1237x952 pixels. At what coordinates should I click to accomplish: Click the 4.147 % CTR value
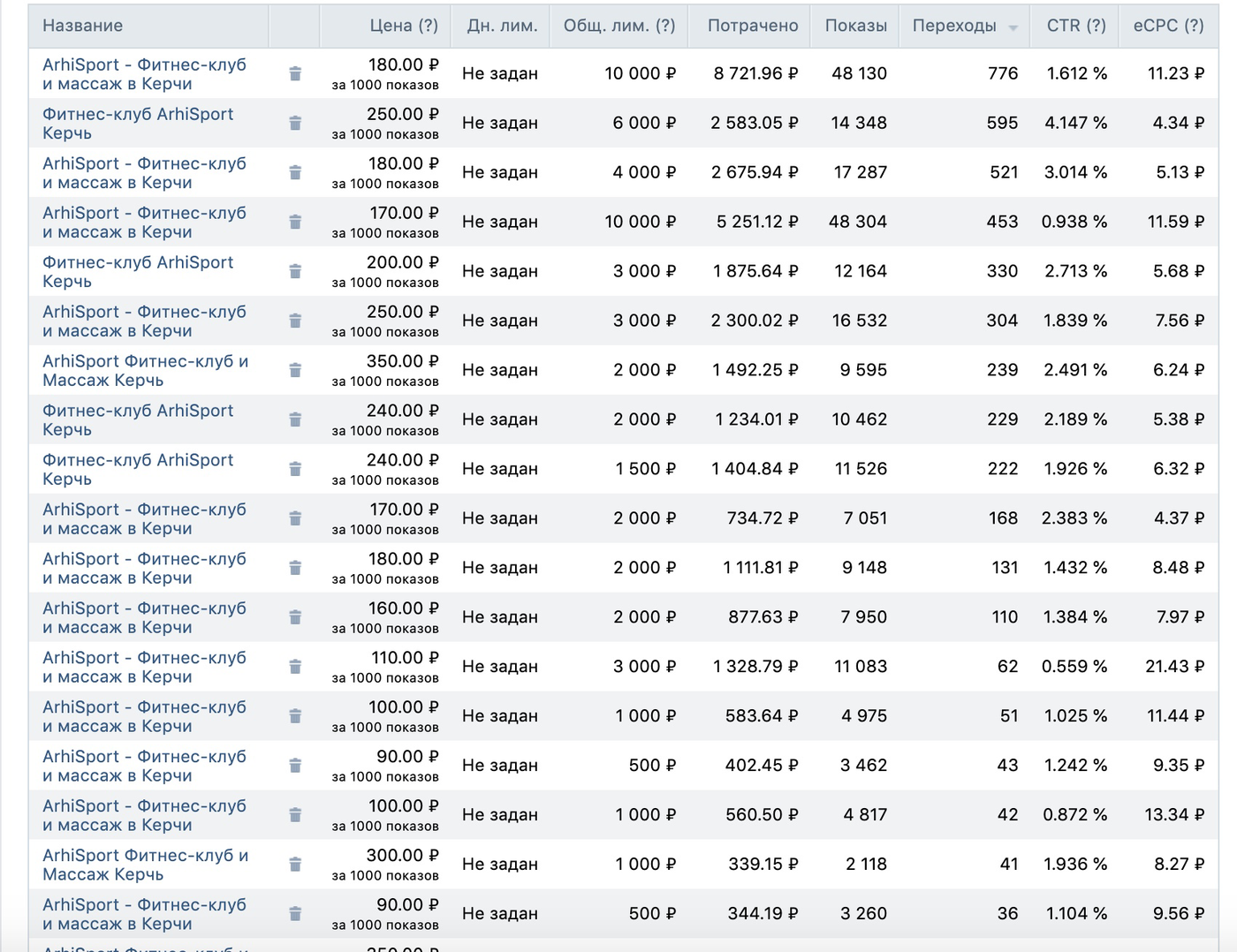click(x=1076, y=124)
